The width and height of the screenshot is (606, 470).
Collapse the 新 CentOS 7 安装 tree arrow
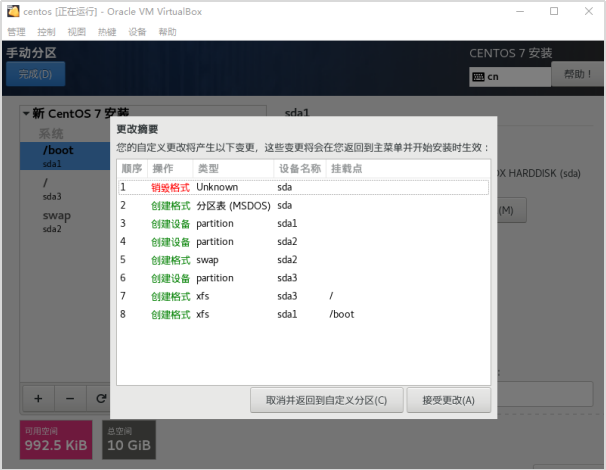click(x=26, y=114)
